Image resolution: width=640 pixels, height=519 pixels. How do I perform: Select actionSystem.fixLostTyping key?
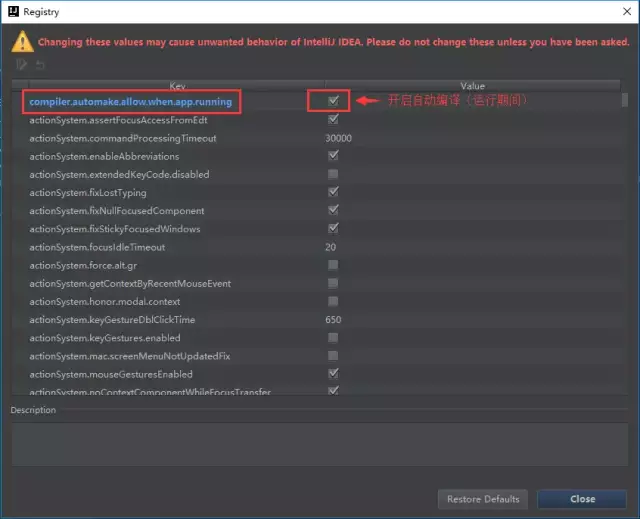pyautogui.click(x=88, y=193)
